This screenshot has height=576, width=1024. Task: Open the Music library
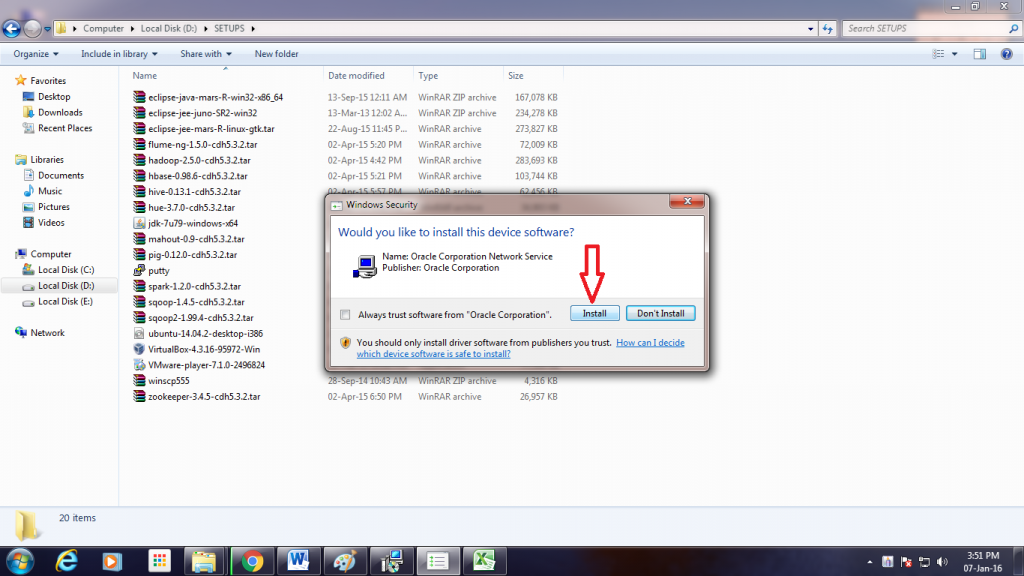(x=50, y=191)
